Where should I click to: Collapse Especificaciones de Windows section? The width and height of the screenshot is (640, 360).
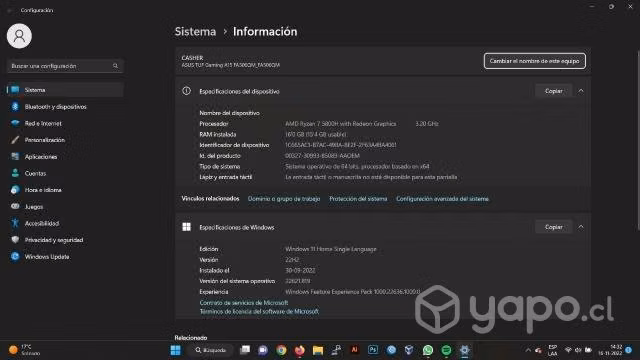pos(581,227)
